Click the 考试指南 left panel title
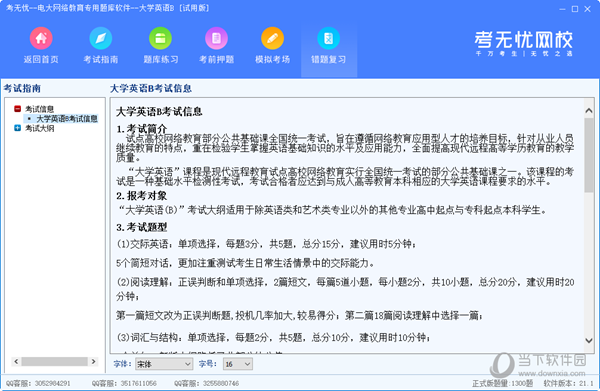600x391 pixels. click(22, 88)
